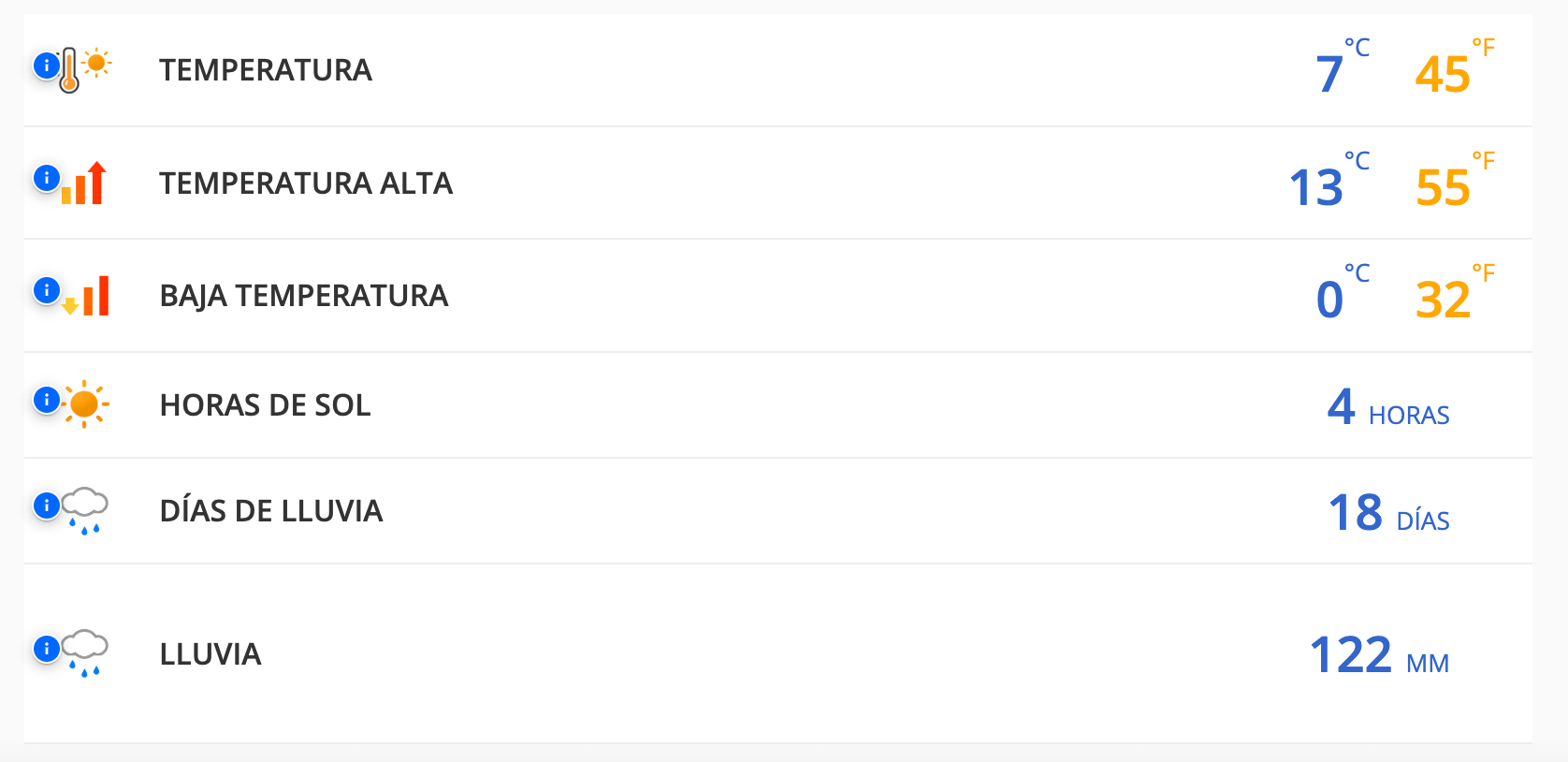Click the orange sun icon for sunshine hours
The width and height of the screenshot is (1568, 762).
point(85,404)
